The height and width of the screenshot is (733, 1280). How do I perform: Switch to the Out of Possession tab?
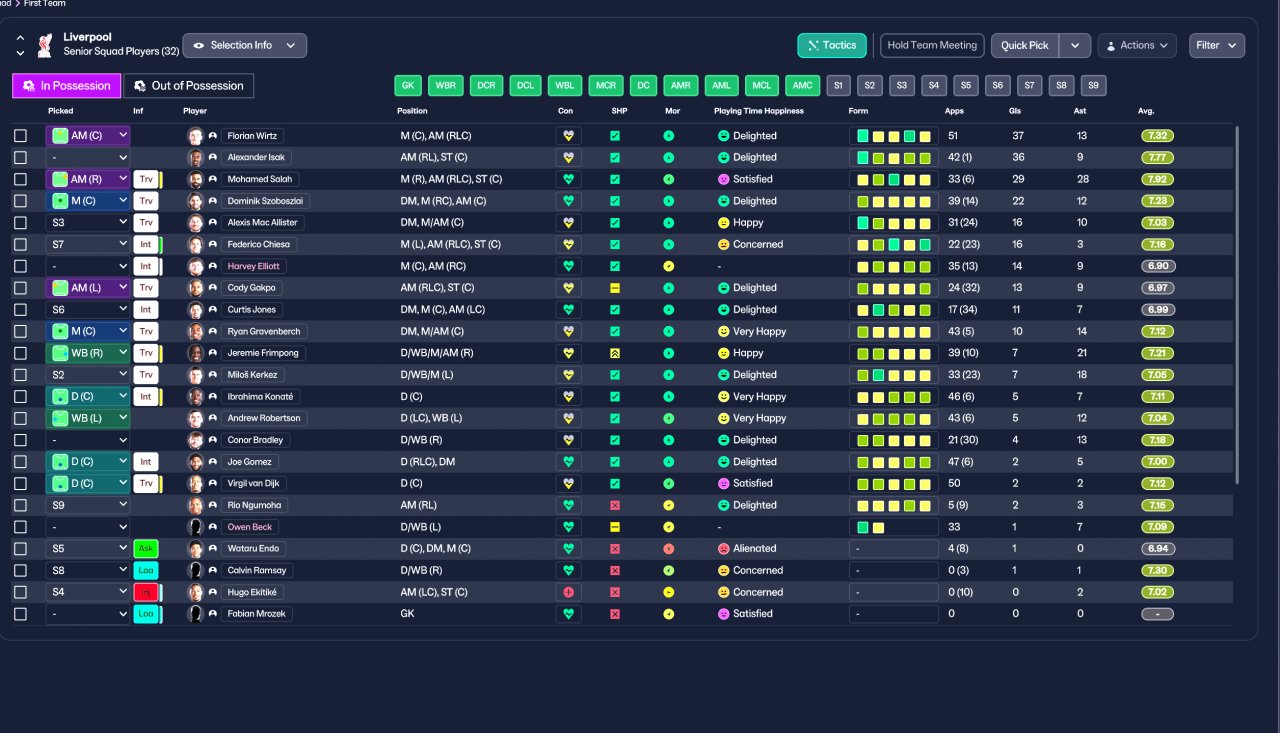[x=189, y=86]
